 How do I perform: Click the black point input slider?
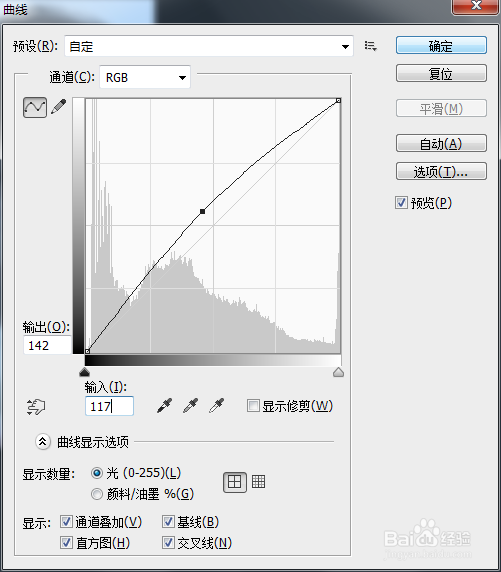tap(84, 372)
